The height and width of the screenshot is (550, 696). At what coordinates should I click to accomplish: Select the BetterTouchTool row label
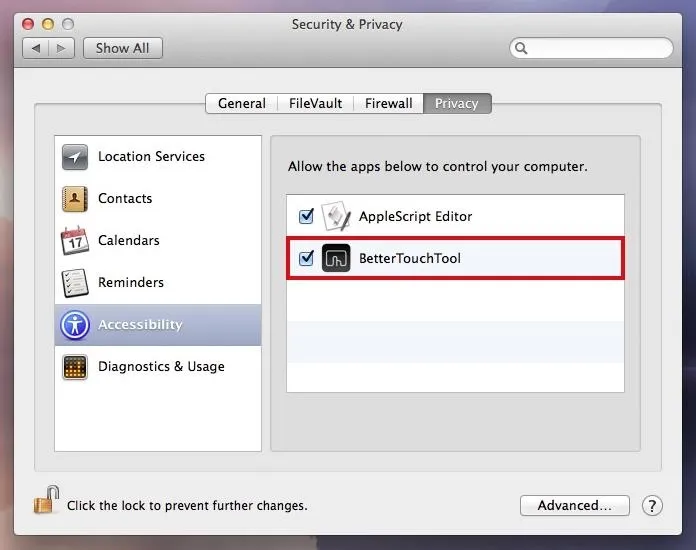410,258
